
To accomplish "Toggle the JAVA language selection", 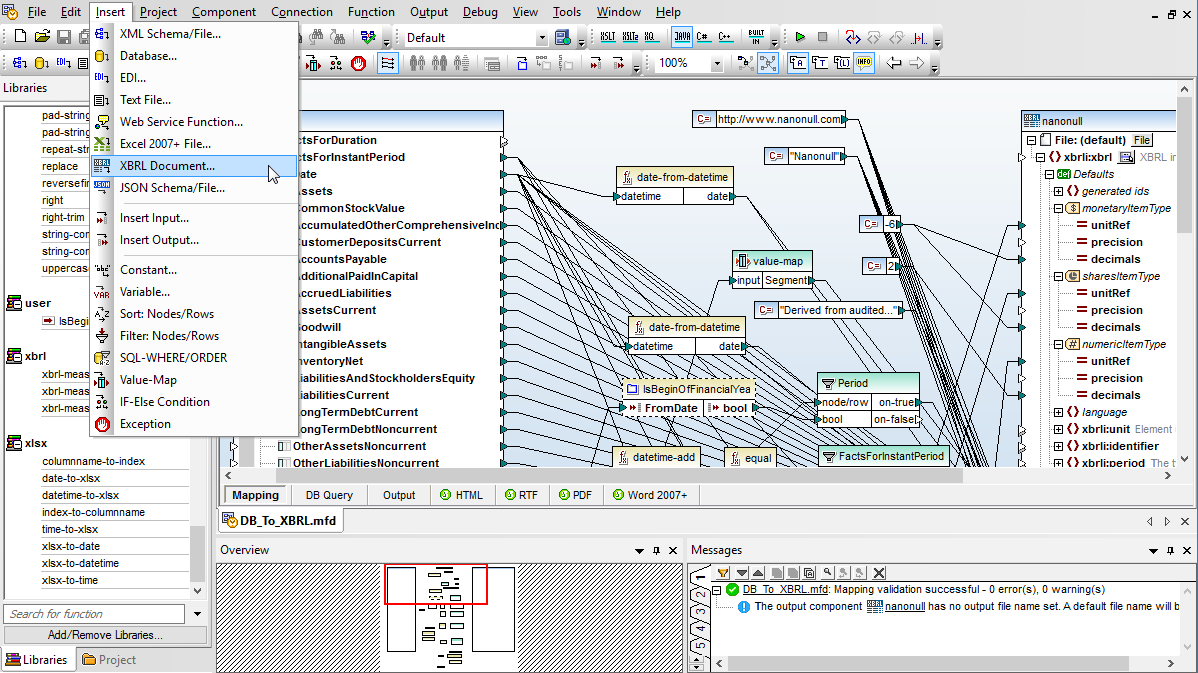I will [682, 37].
